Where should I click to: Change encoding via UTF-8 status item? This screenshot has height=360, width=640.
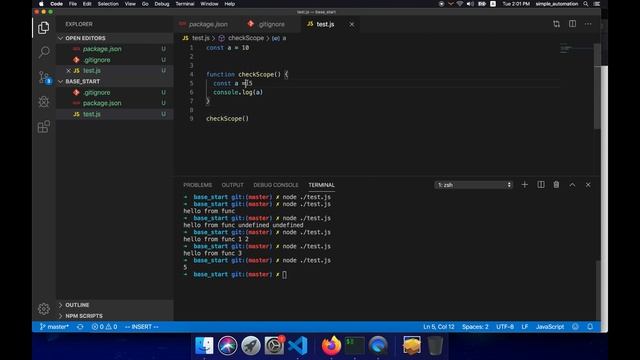[x=505, y=327]
